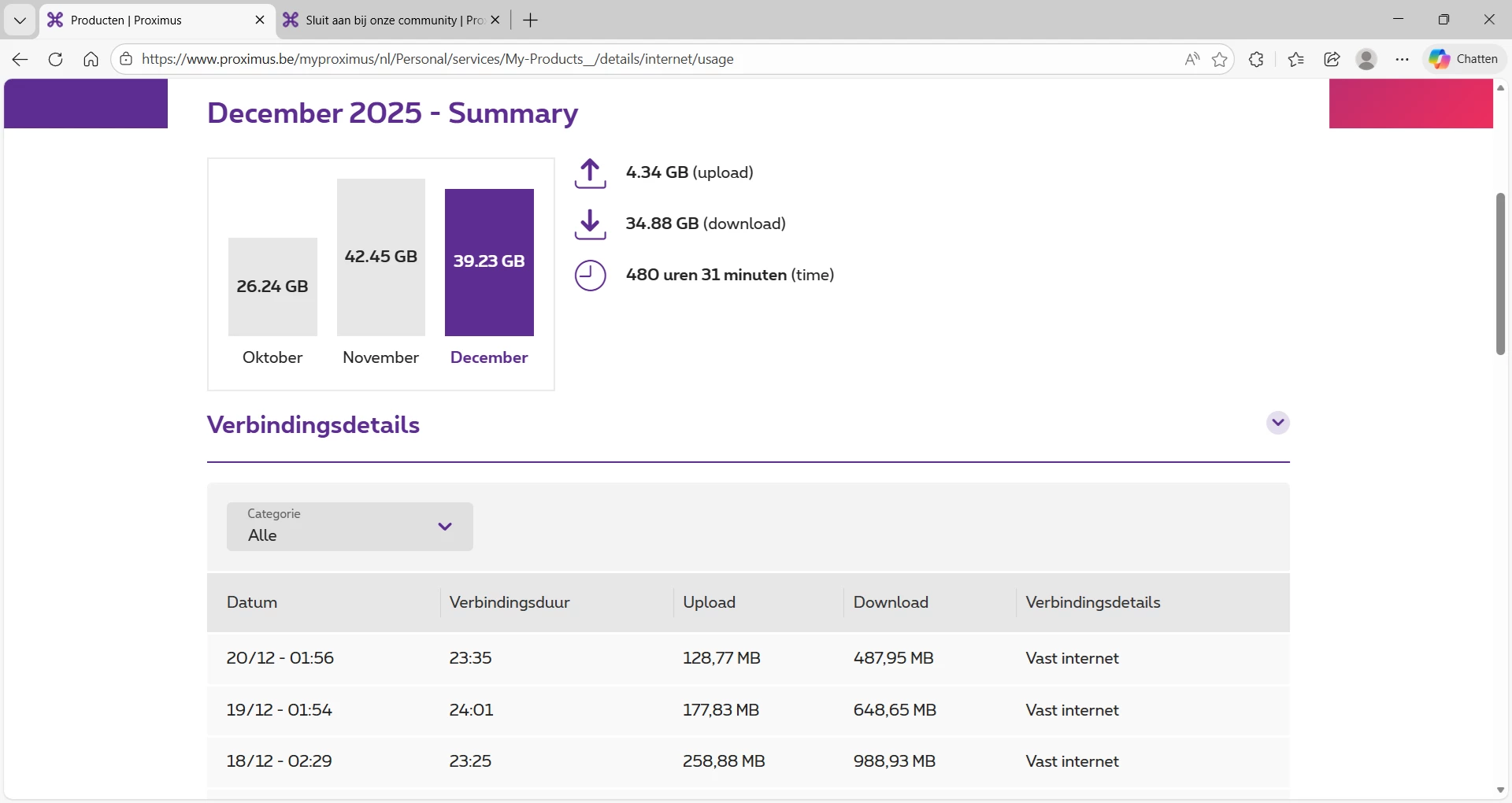Click the browser profile avatar
Screen dimensions: 1512x803
pyautogui.click(x=1366, y=60)
